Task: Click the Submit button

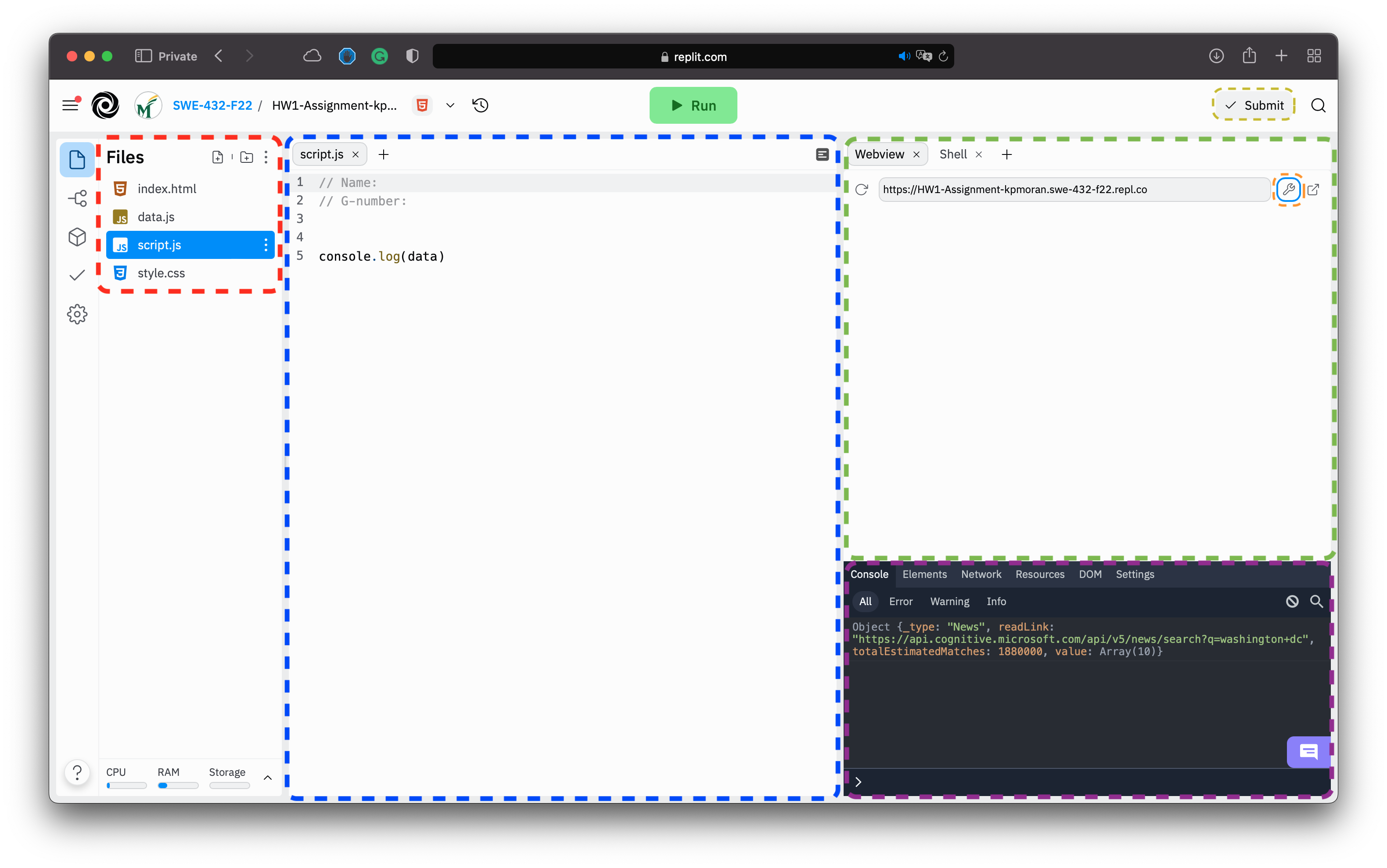Action: 1254,105
